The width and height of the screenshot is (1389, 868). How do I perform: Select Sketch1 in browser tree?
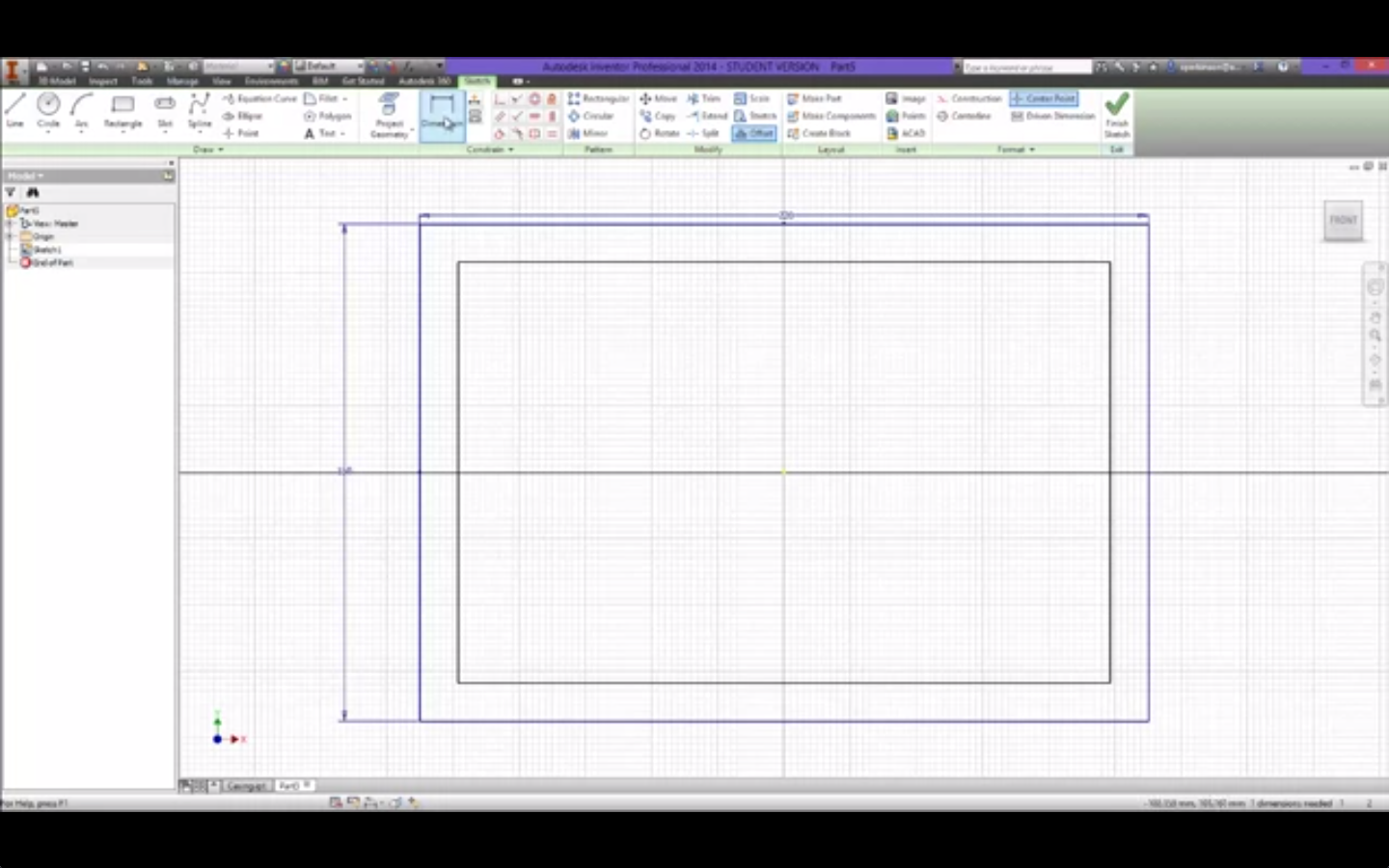(41, 249)
